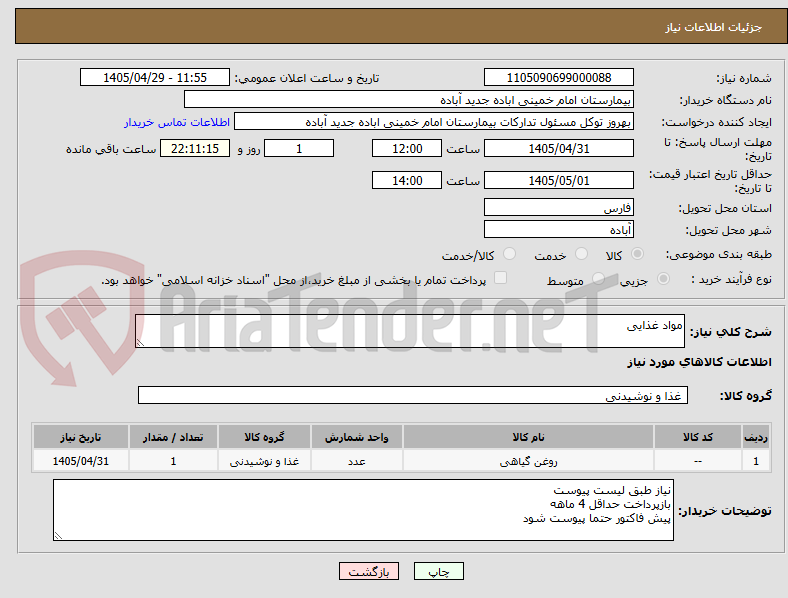Click the delivery province field فارس
The height and width of the screenshot is (598, 788).
(x=558, y=207)
